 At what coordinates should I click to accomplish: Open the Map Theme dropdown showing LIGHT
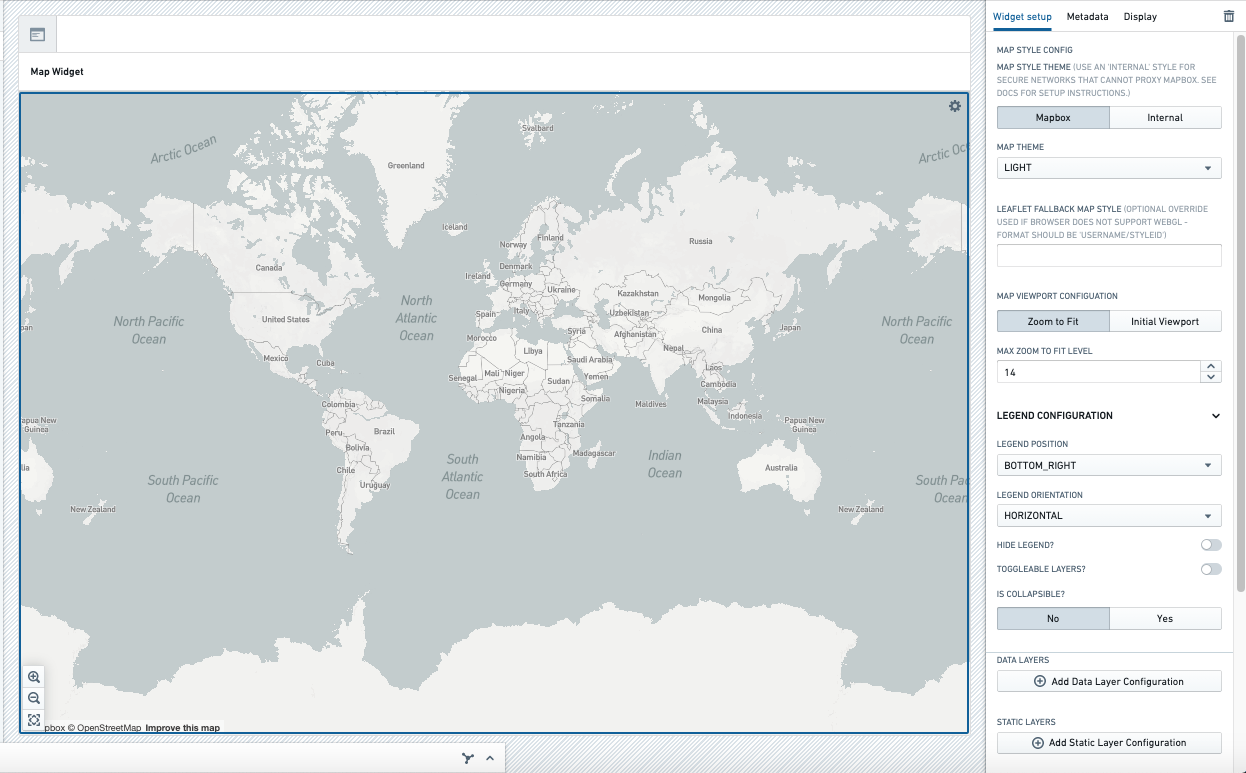click(x=1109, y=168)
